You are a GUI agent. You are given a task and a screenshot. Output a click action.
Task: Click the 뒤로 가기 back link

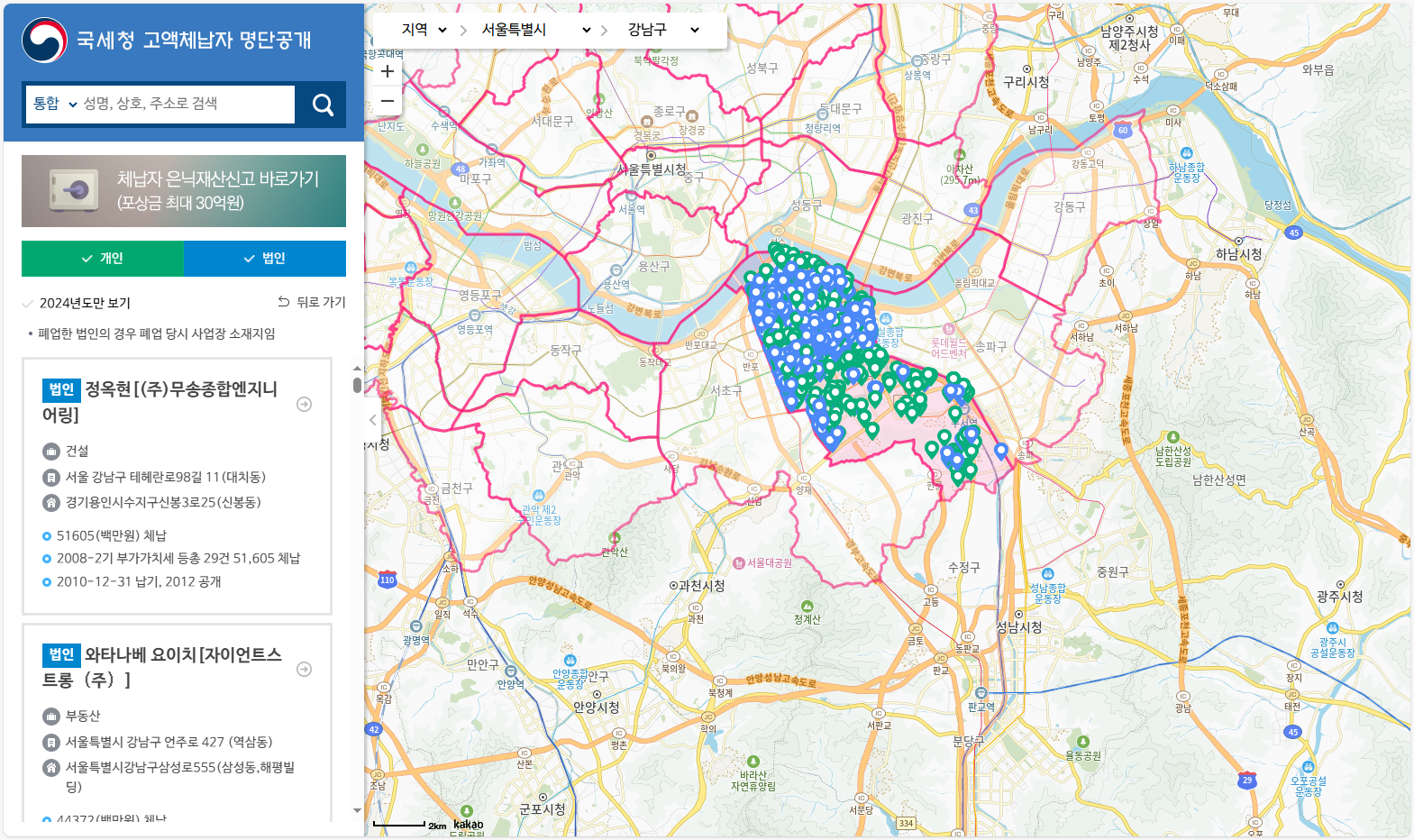click(312, 302)
